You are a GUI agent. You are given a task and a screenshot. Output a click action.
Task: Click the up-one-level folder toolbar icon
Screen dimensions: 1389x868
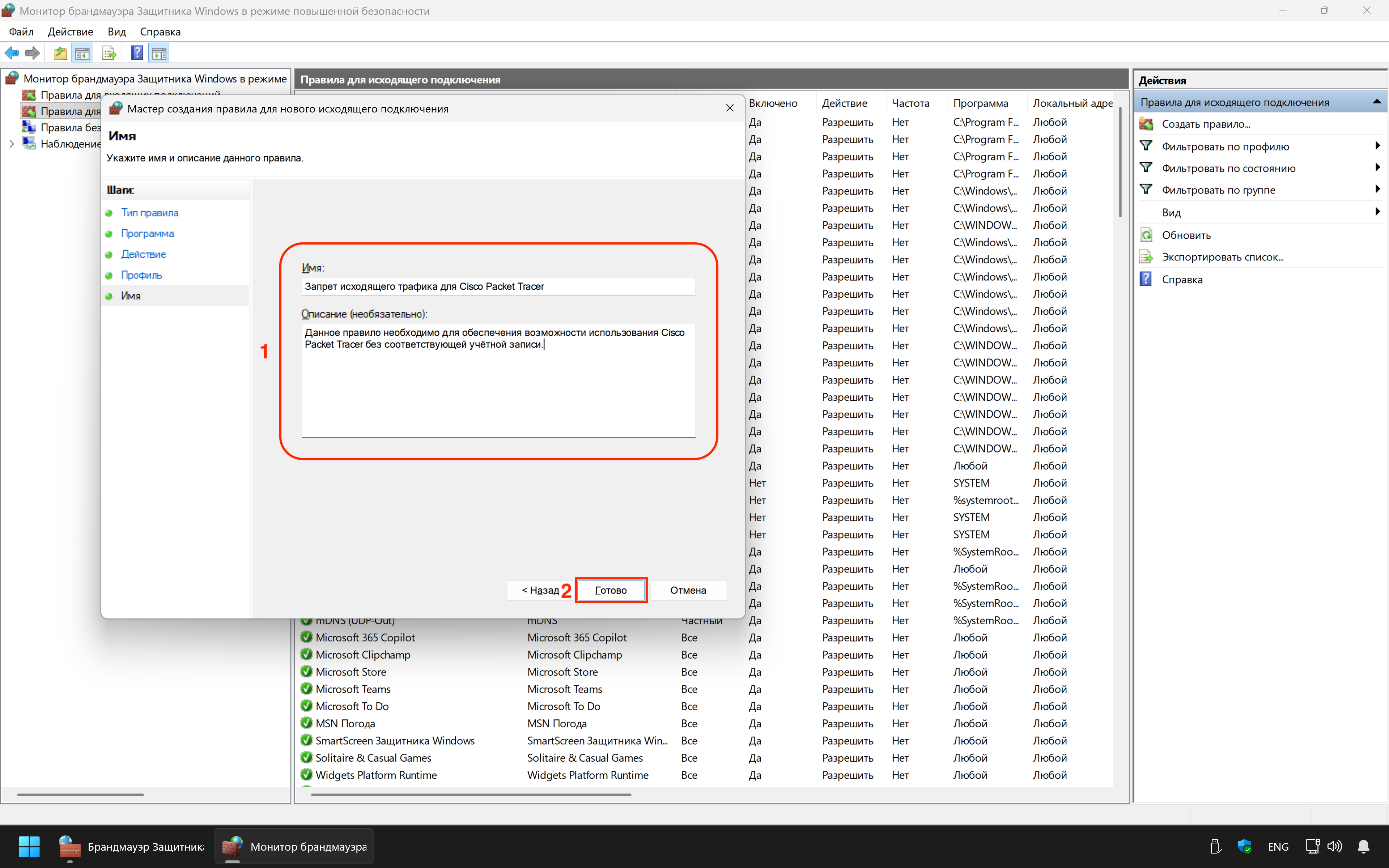click(x=60, y=54)
